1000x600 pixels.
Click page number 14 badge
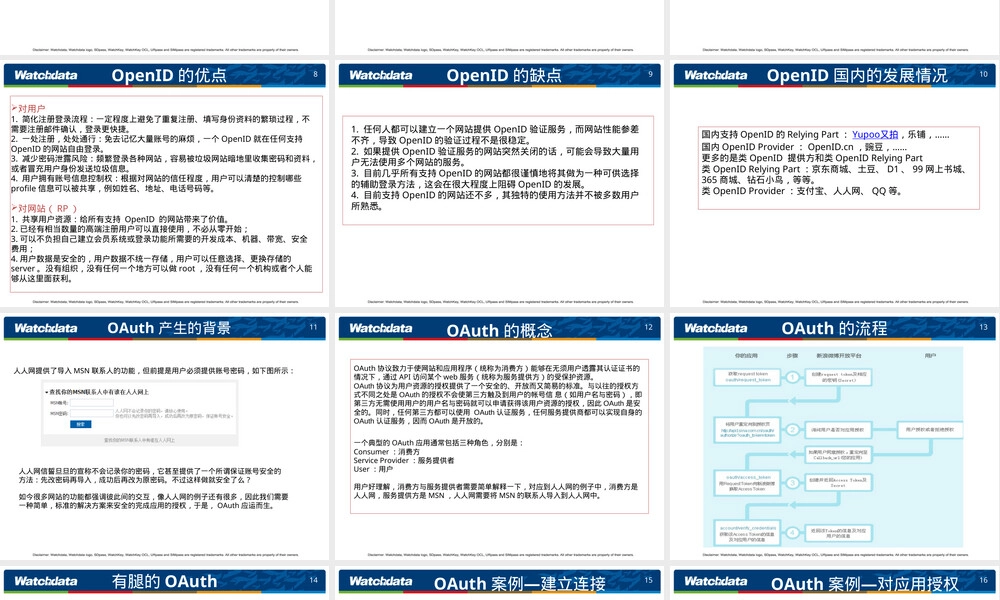313,580
